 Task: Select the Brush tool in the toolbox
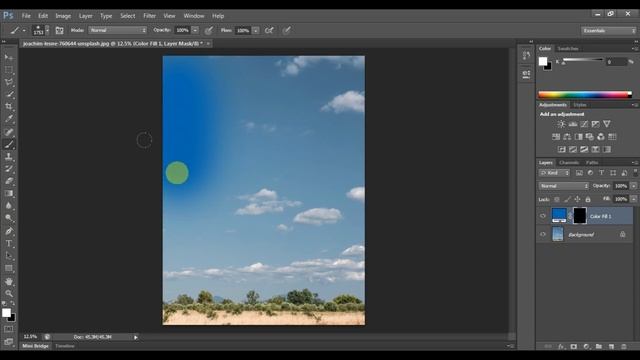pos(9,144)
